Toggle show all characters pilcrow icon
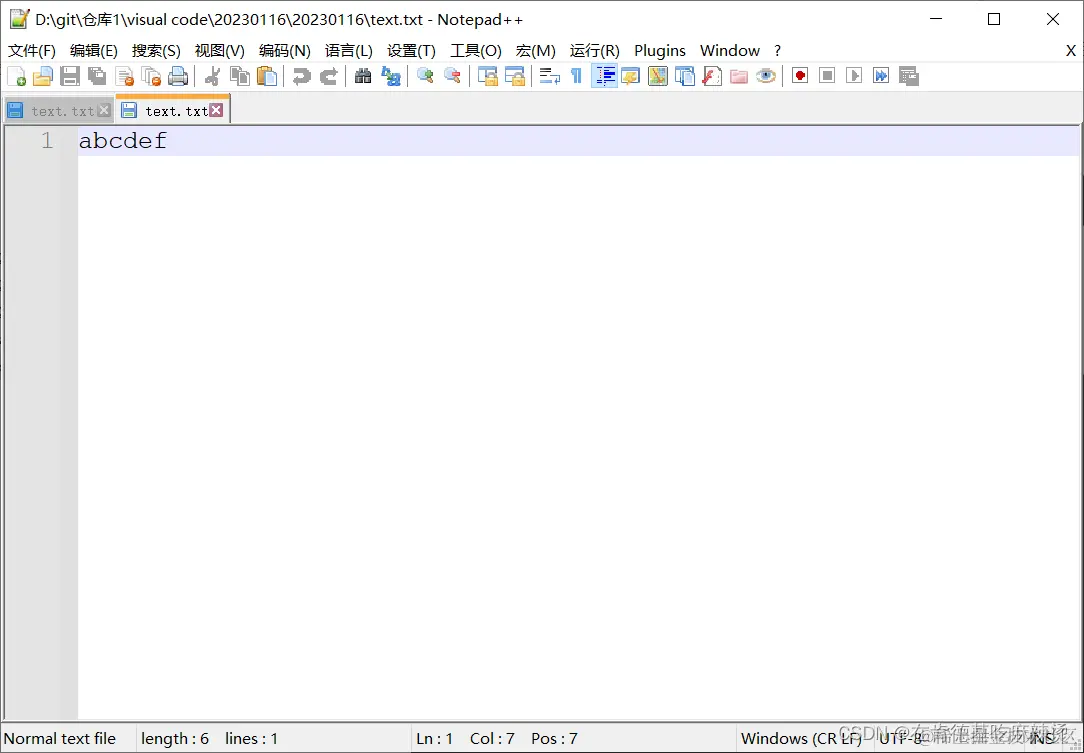Viewport: 1084px width, 753px height. pyautogui.click(x=577, y=76)
